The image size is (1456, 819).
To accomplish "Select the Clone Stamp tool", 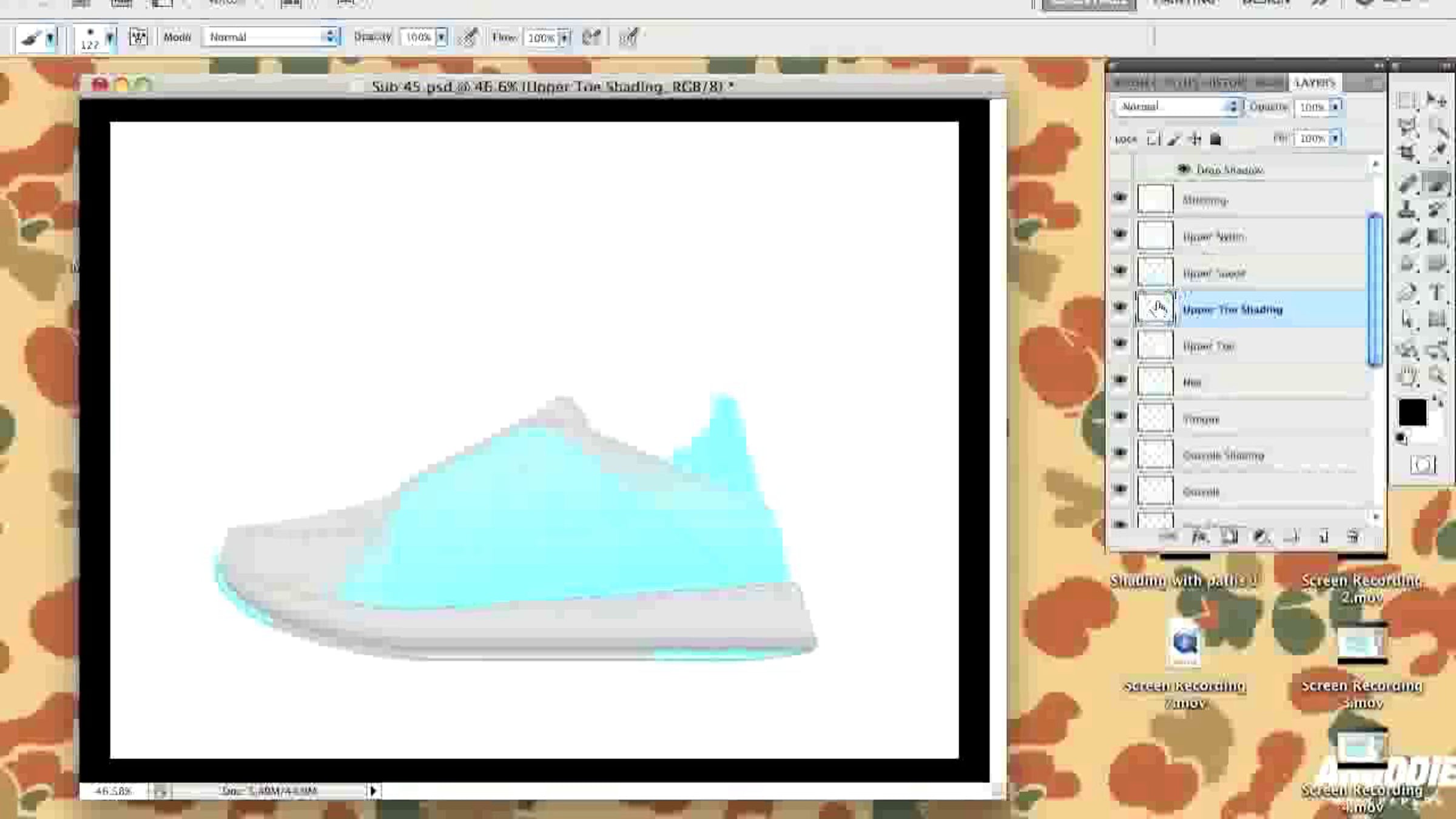I will click(x=1407, y=210).
